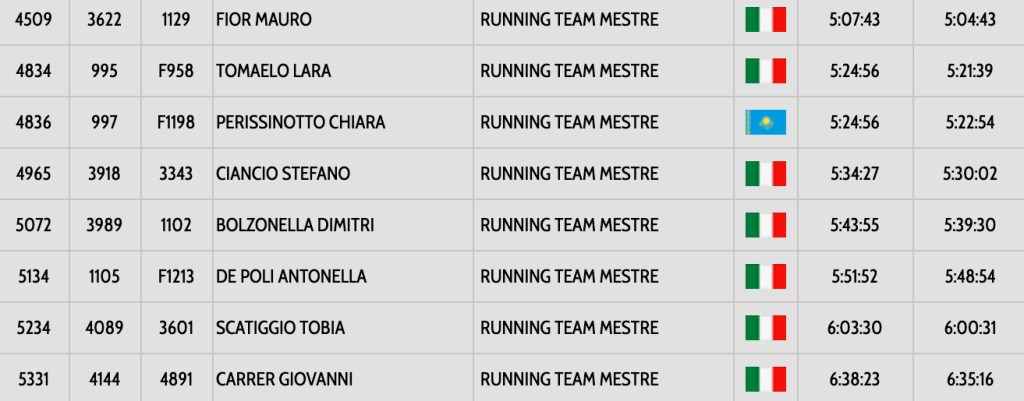This screenshot has width=1024, height=401.
Task: Click the Italian flag beside Carrer Giovanni
Action: pos(765,380)
